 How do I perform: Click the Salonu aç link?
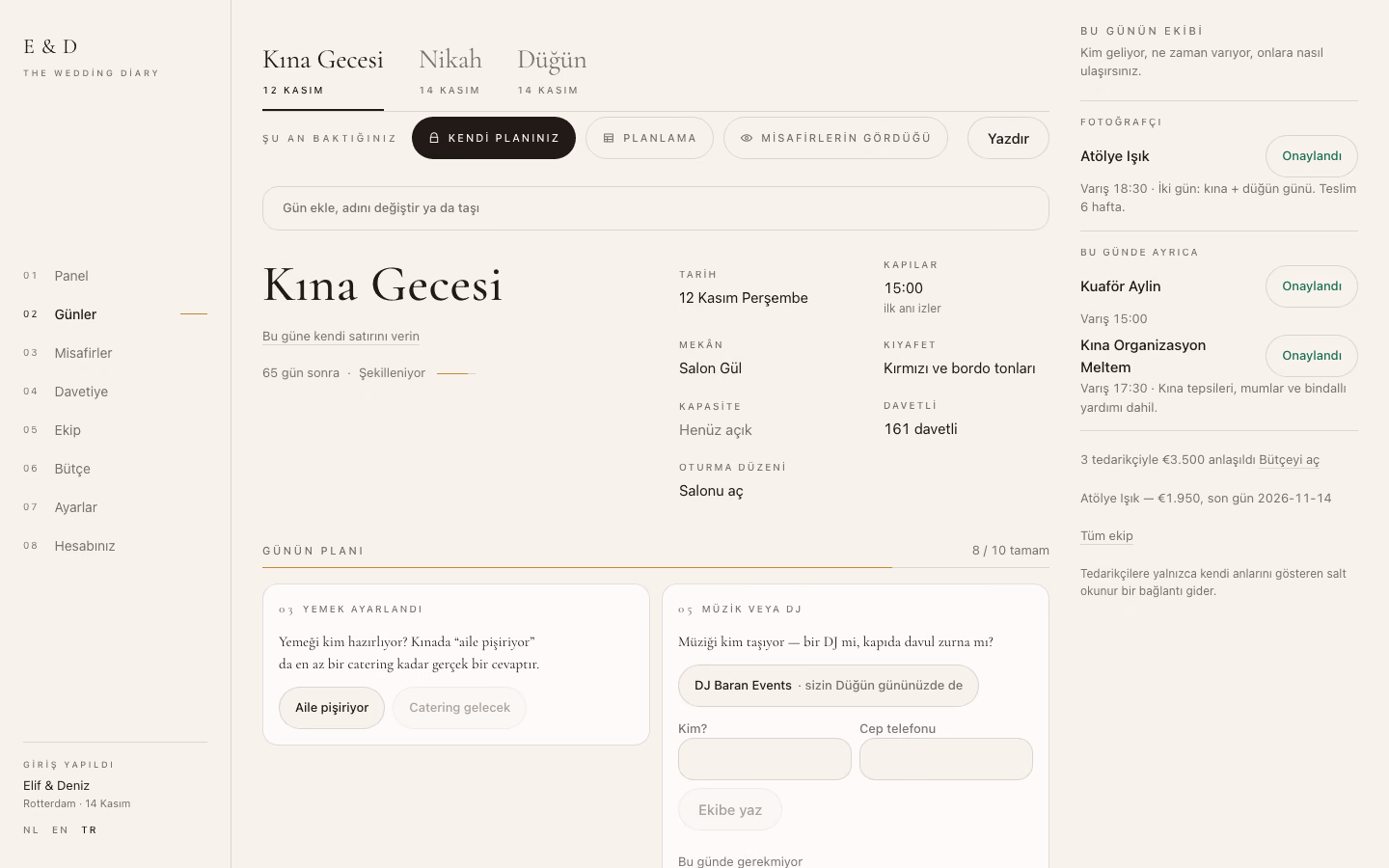click(x=711, y=491)
